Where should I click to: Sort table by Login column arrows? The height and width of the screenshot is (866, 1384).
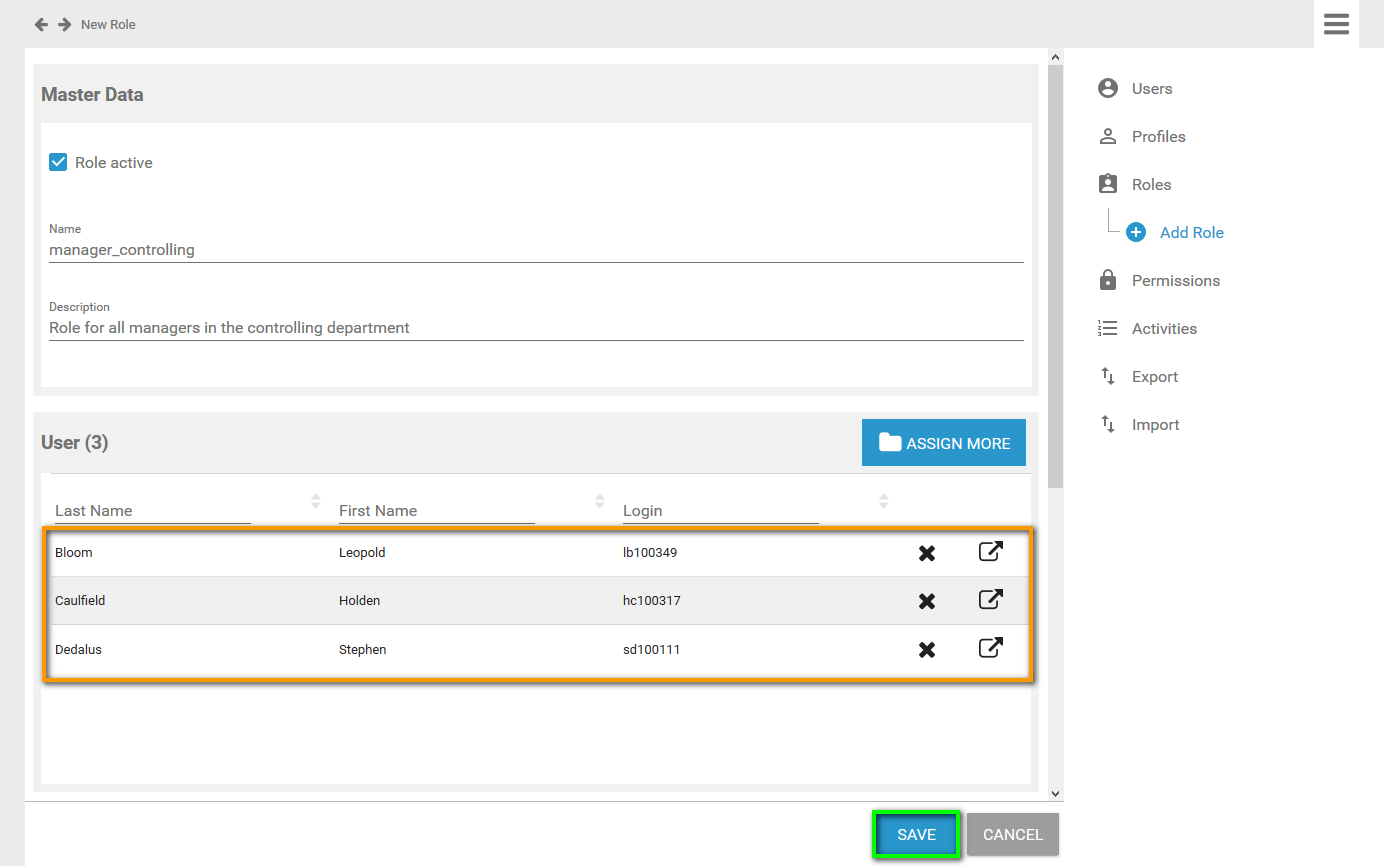click(884, 500)
